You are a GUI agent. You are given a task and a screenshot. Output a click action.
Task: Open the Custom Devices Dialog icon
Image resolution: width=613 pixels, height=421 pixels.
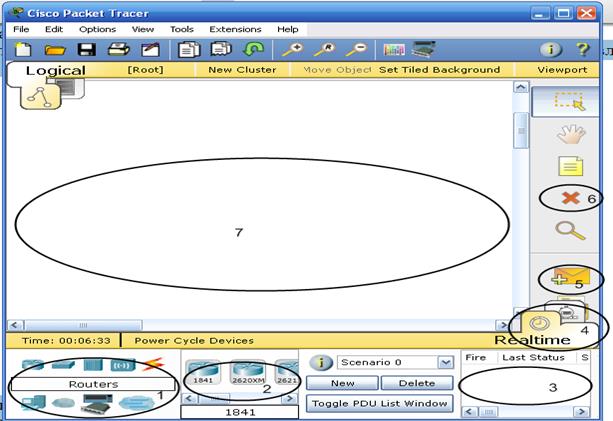pyautogui.click(x=424, y=49)
